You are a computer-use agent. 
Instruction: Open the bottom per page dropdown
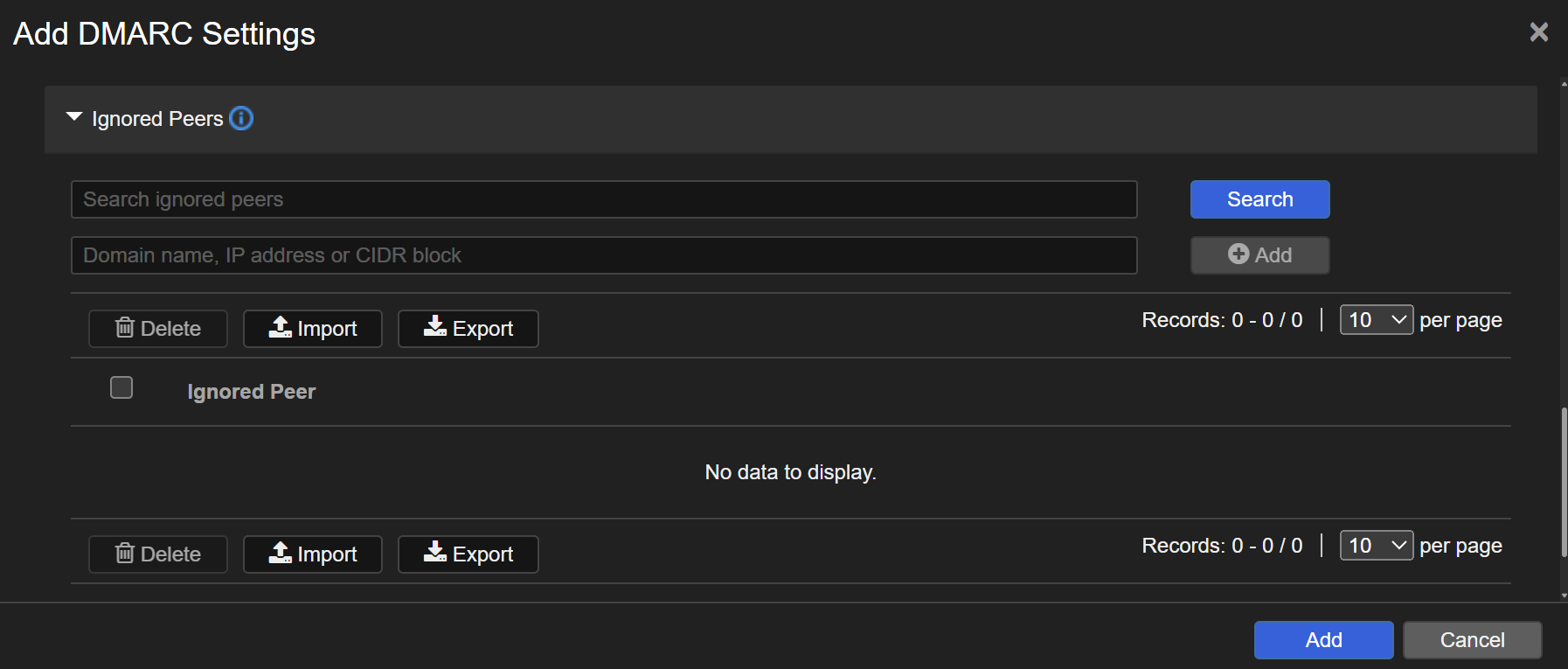pos(1376,546)
